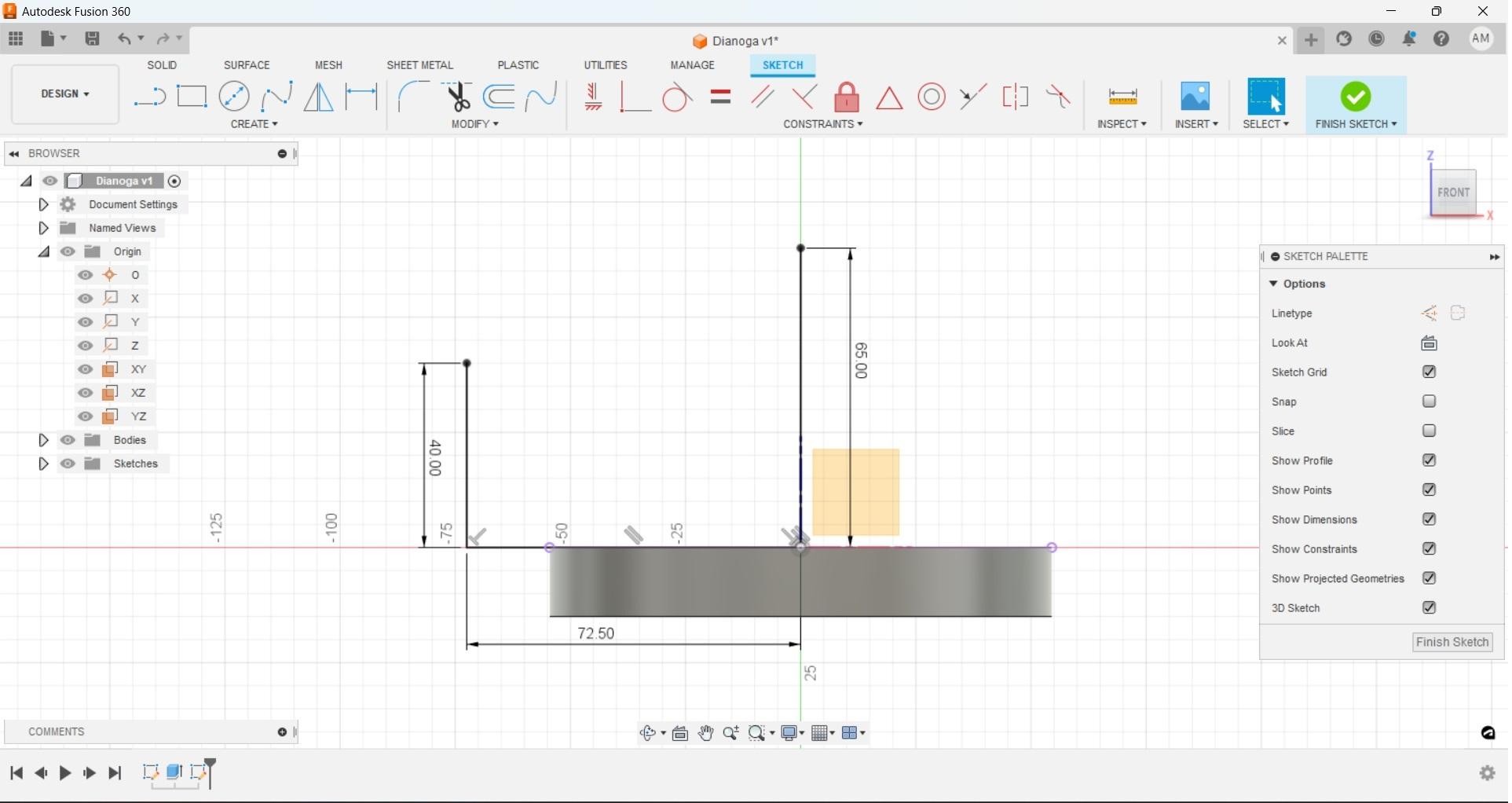
Task: Apply the Collinear constraint
Action: [x=973, y=97]
